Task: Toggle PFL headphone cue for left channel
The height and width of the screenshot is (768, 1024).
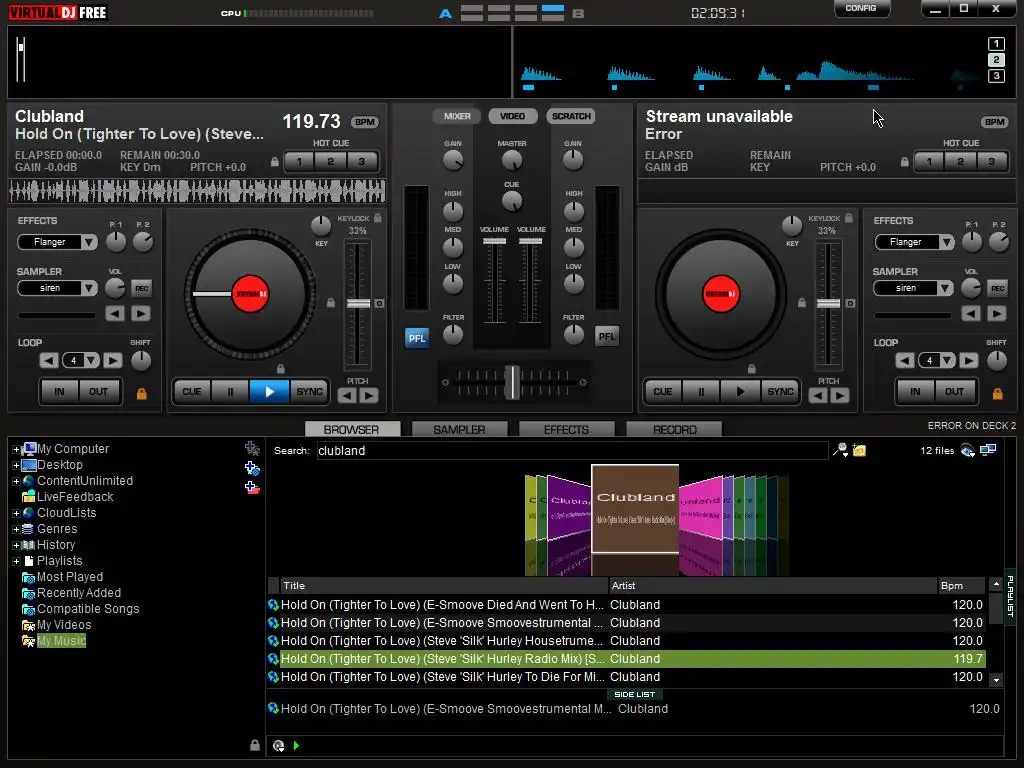Action: pyautogui.click(x=417, y=338)
